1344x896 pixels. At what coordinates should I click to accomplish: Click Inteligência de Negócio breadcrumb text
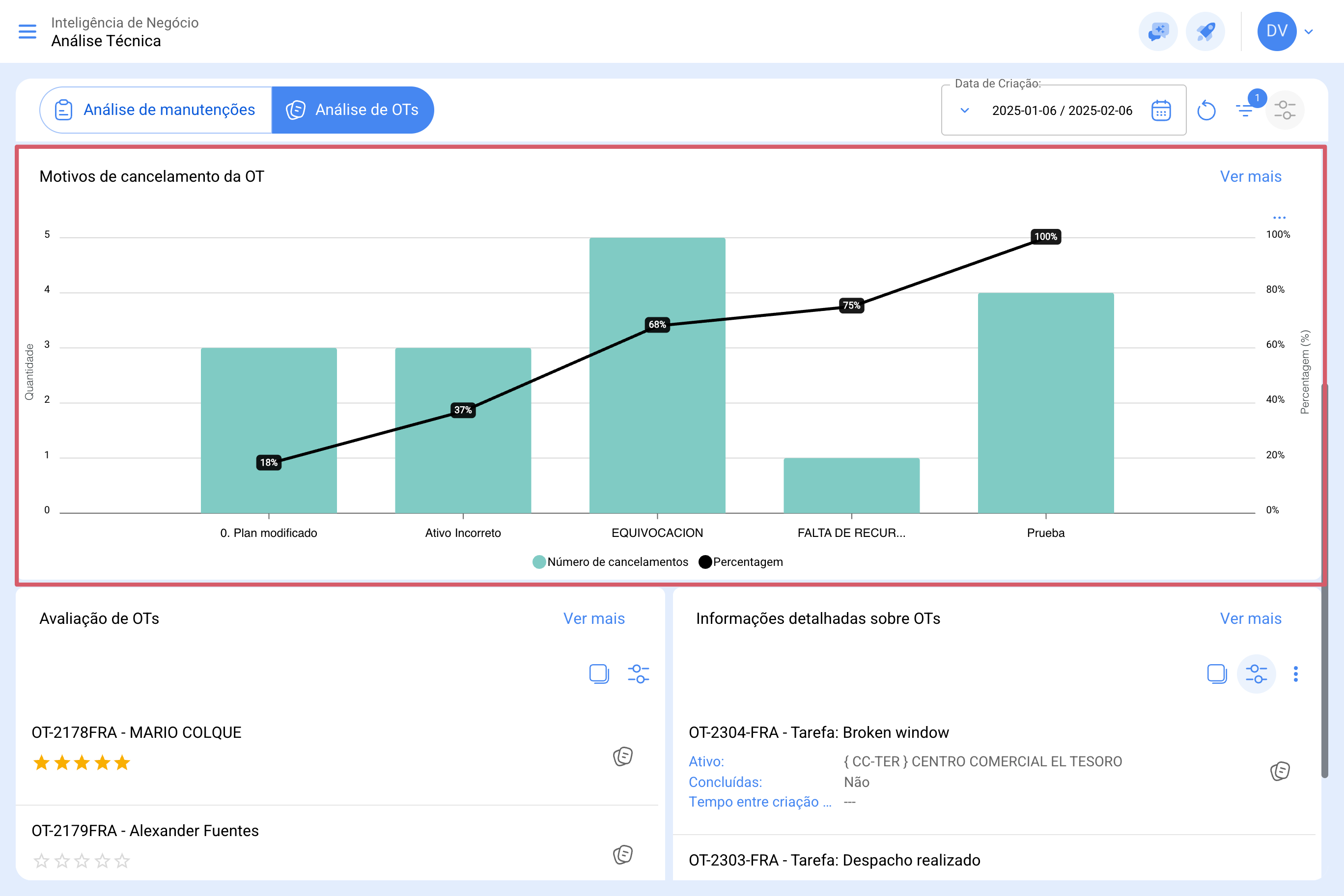[125, 22]
